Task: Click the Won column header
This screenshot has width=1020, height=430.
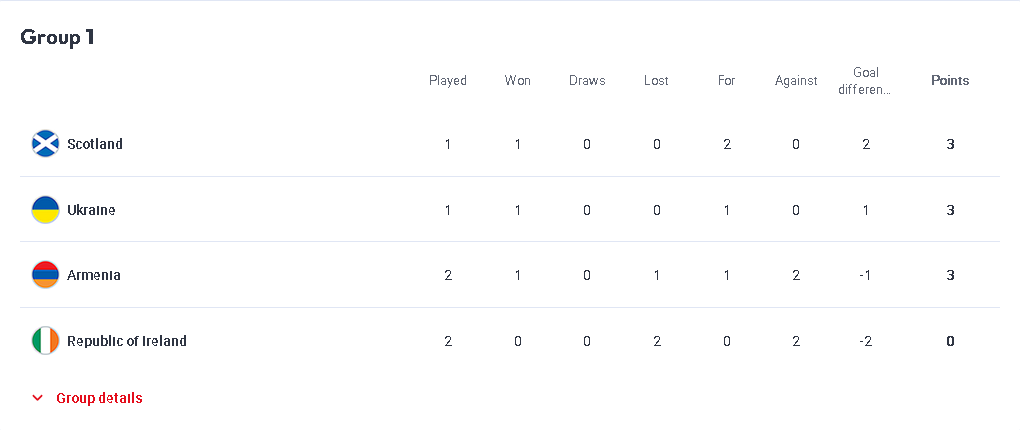Action: coord(518,81)
